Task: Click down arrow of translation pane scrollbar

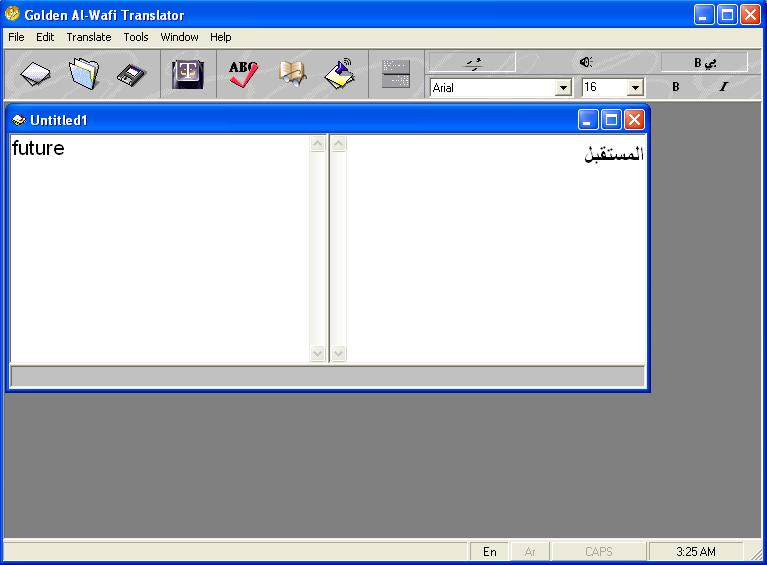Action: tap(338, 353)
